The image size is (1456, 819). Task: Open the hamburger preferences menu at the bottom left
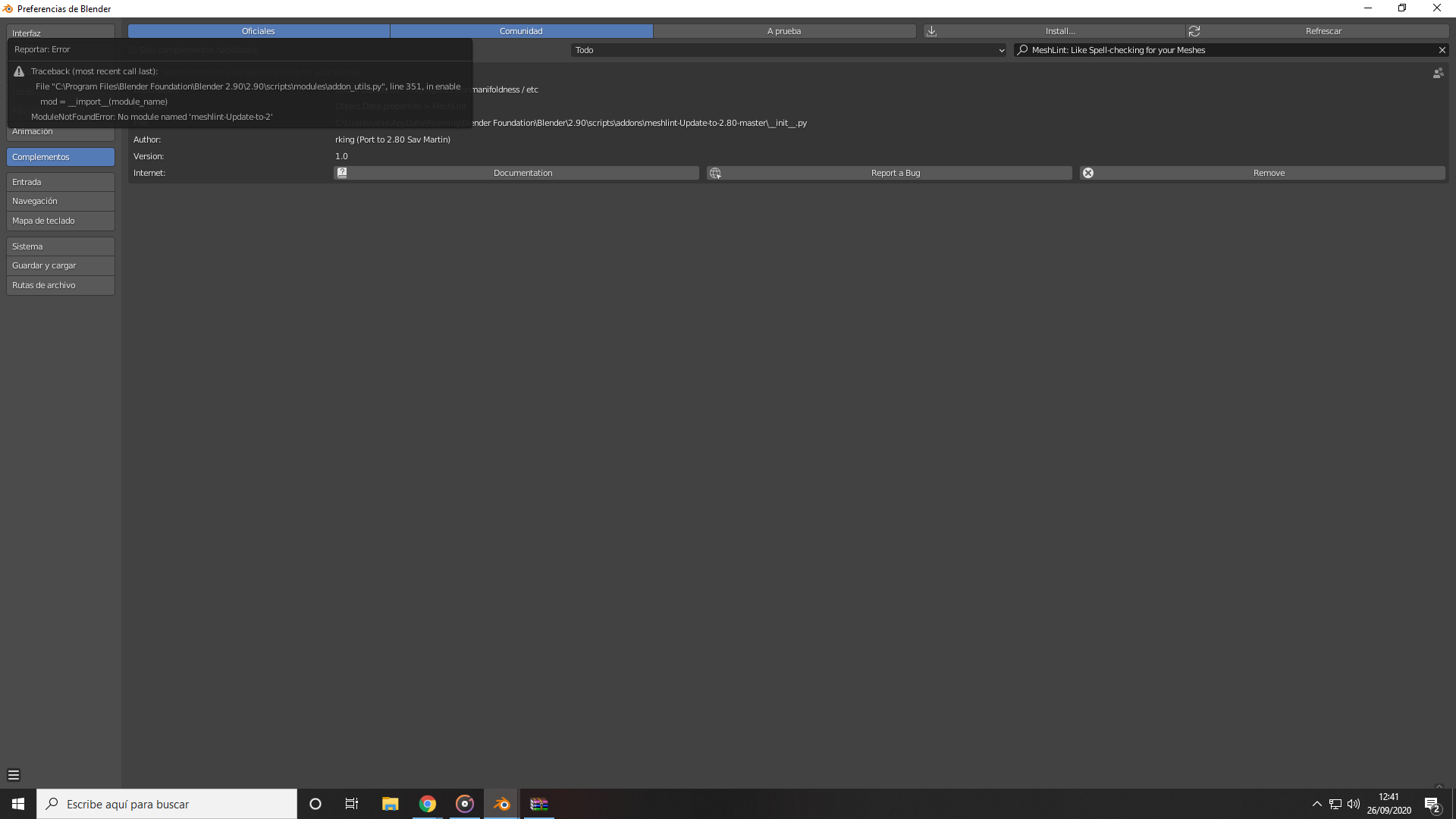click(x=14, y=775)
